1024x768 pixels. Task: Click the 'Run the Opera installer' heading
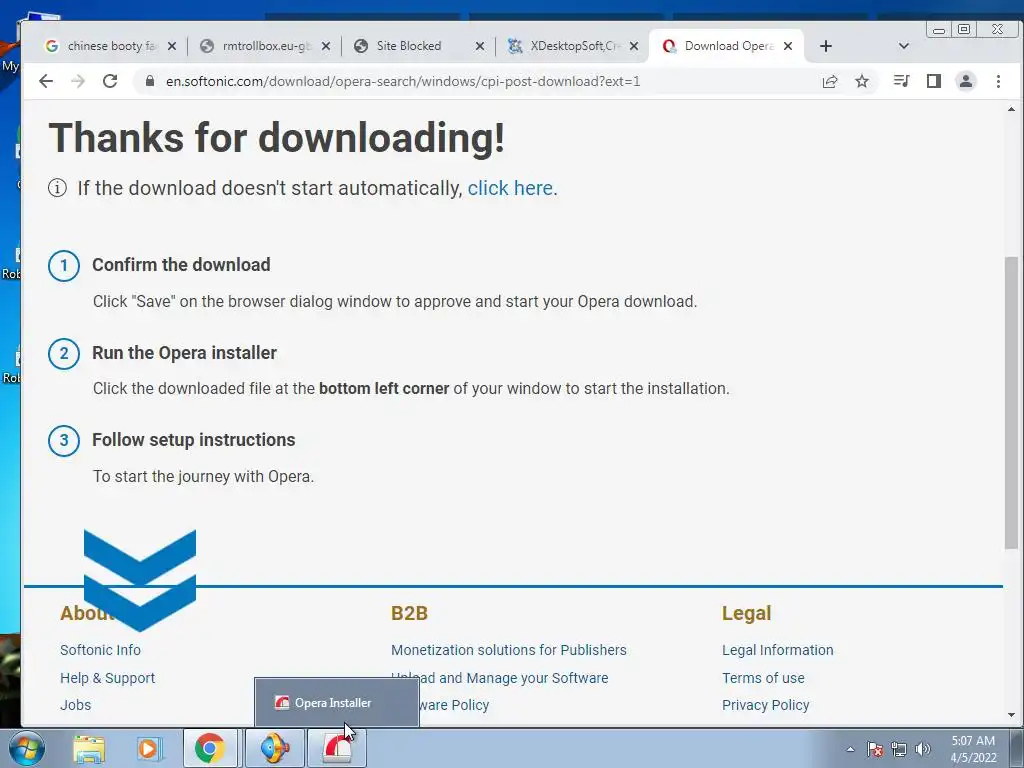[x=184, y=353]
